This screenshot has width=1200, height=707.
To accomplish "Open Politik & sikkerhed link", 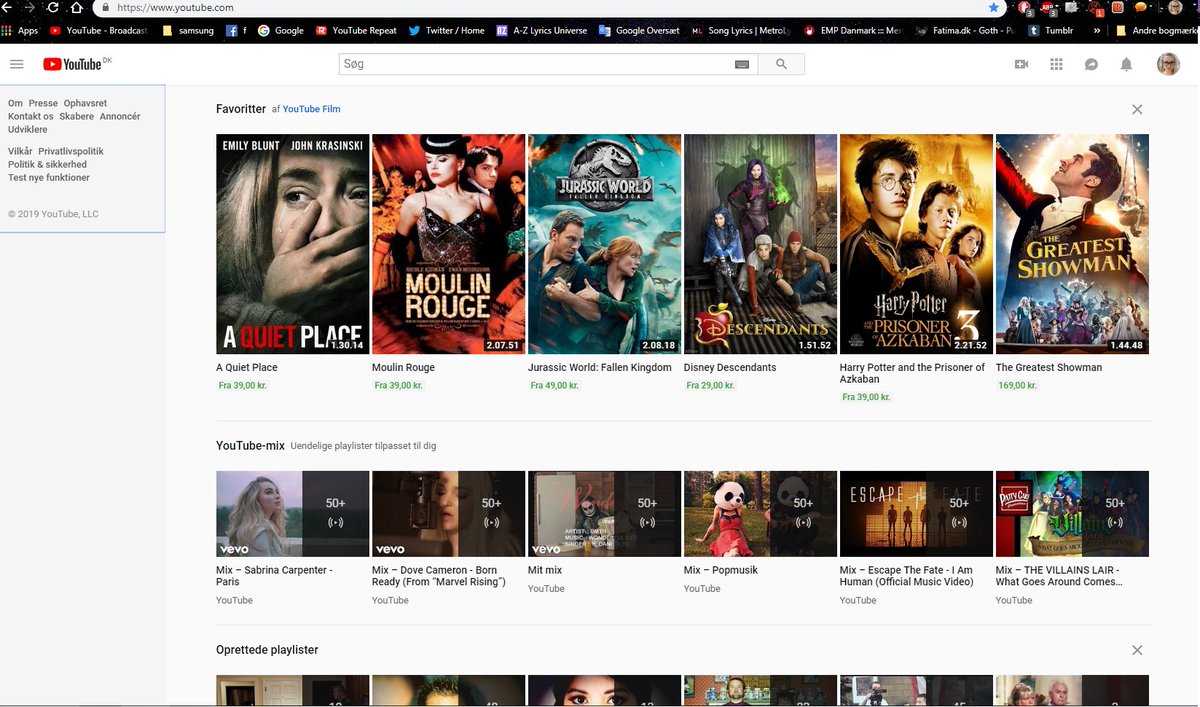I will [x=47, y=164].
